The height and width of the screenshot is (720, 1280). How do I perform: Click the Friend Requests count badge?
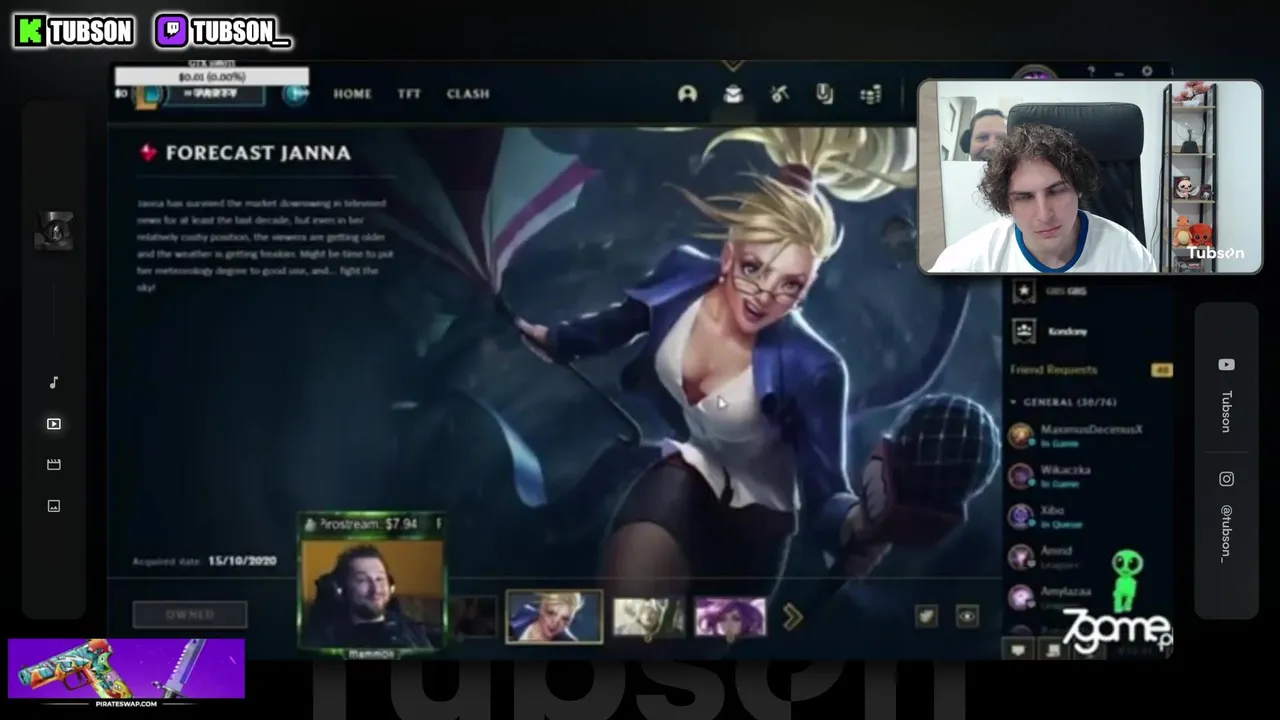coord(1161,370)
